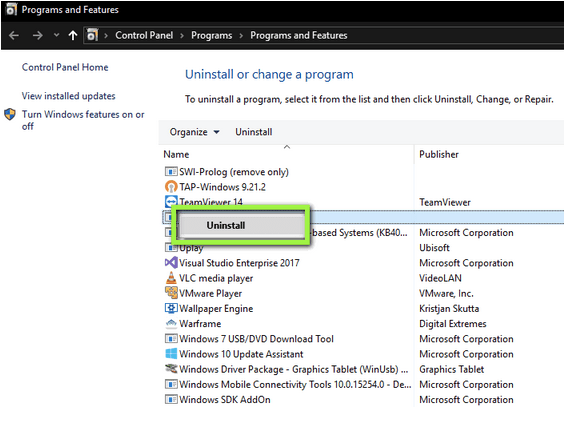This screenshot has height=427, width=565.
Task: Expand the chevron after Programs breadcrumb
Action: 241,36
